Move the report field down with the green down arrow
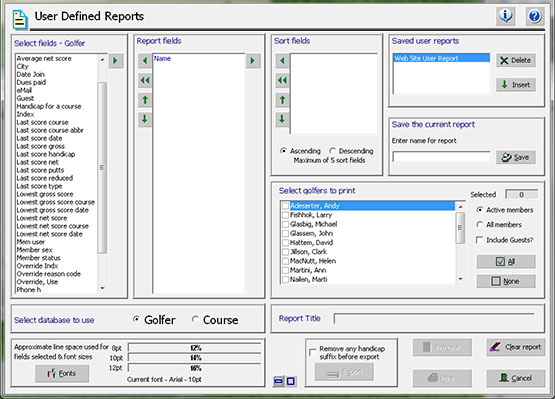555x399 pixels. tap(145, 119)
